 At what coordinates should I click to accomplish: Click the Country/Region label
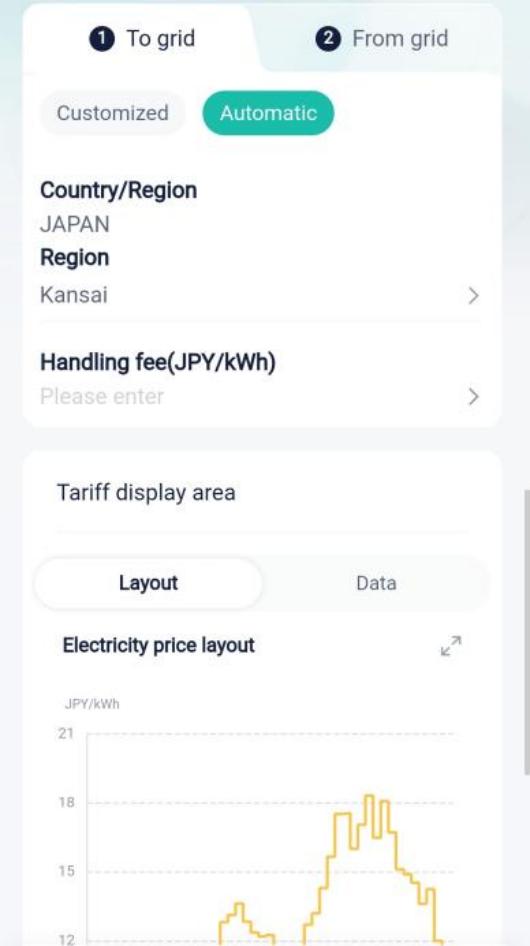118,190
